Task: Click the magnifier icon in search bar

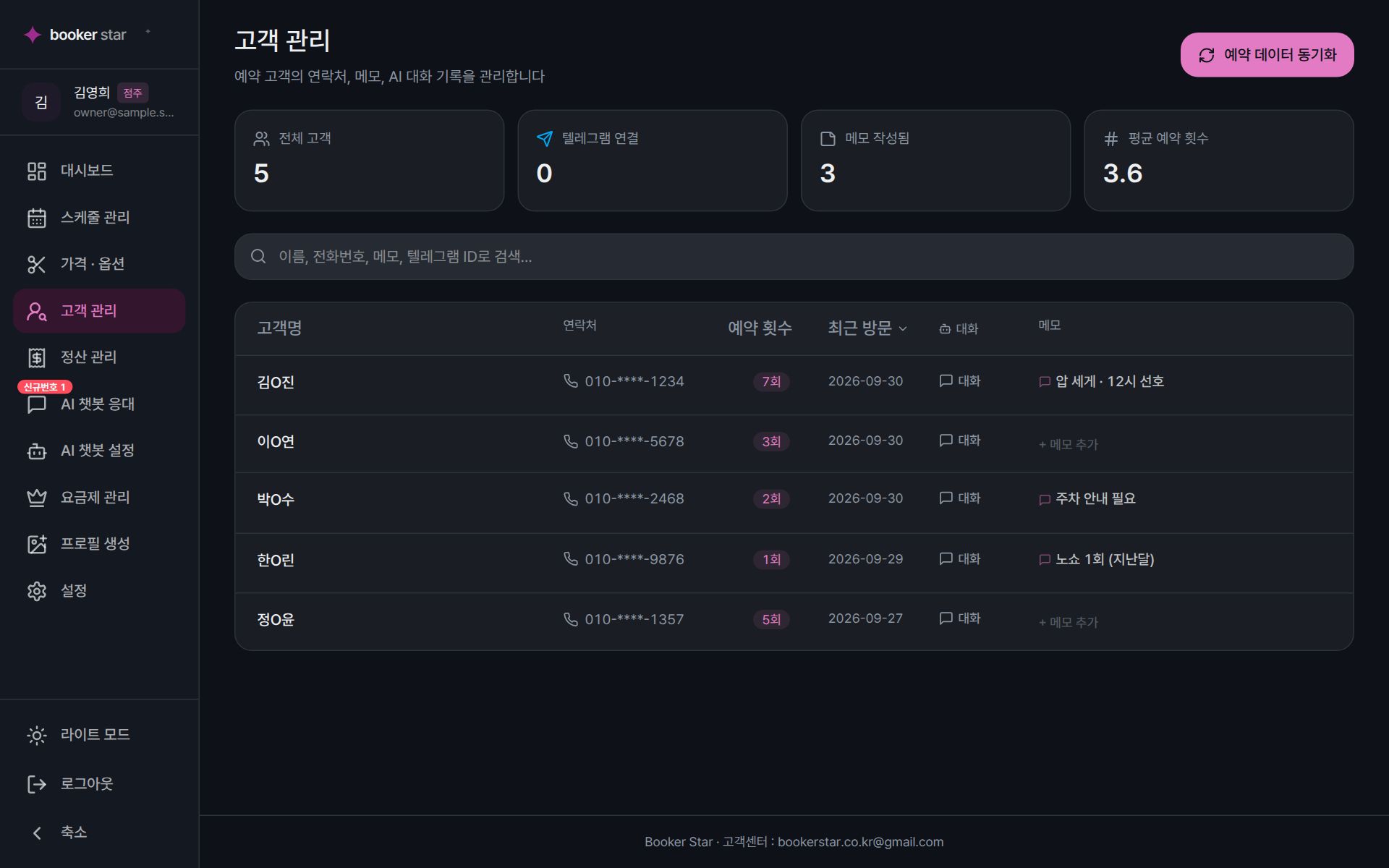Action: pos(258,256)
